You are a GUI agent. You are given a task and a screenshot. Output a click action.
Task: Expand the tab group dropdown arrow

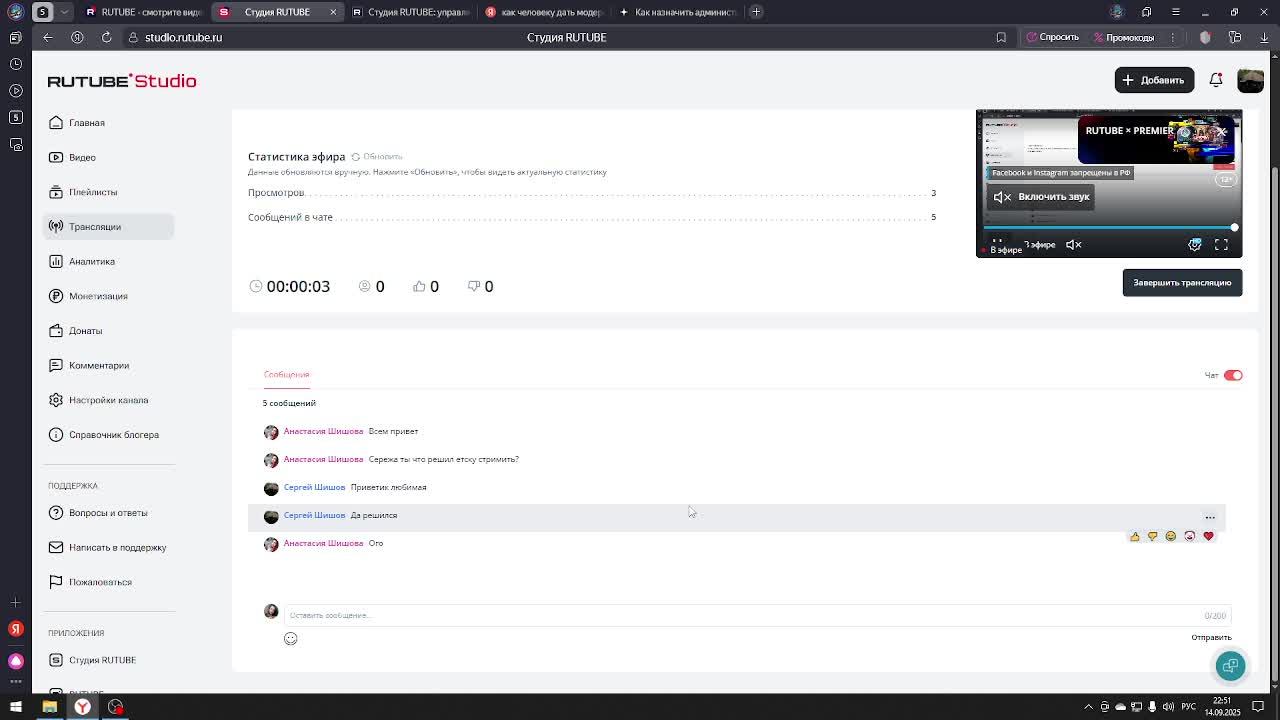(x=65, y=12)
